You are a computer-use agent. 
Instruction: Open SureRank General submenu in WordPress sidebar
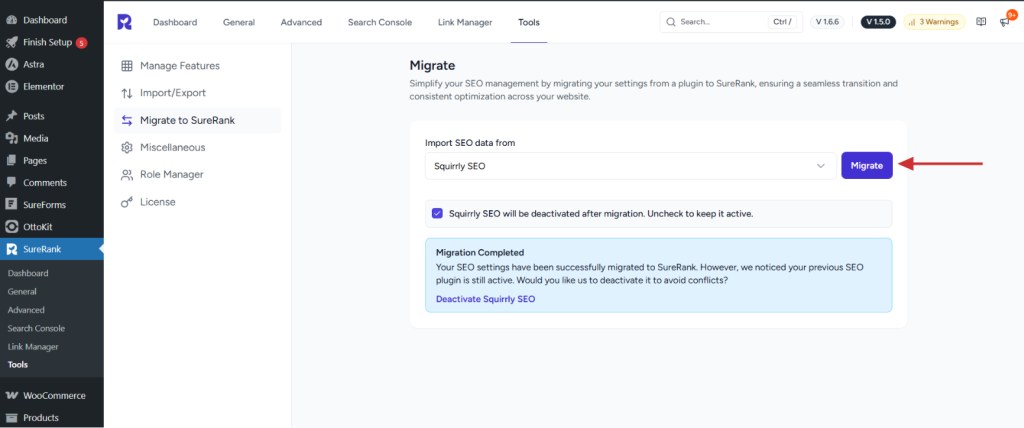coord(22,291)
